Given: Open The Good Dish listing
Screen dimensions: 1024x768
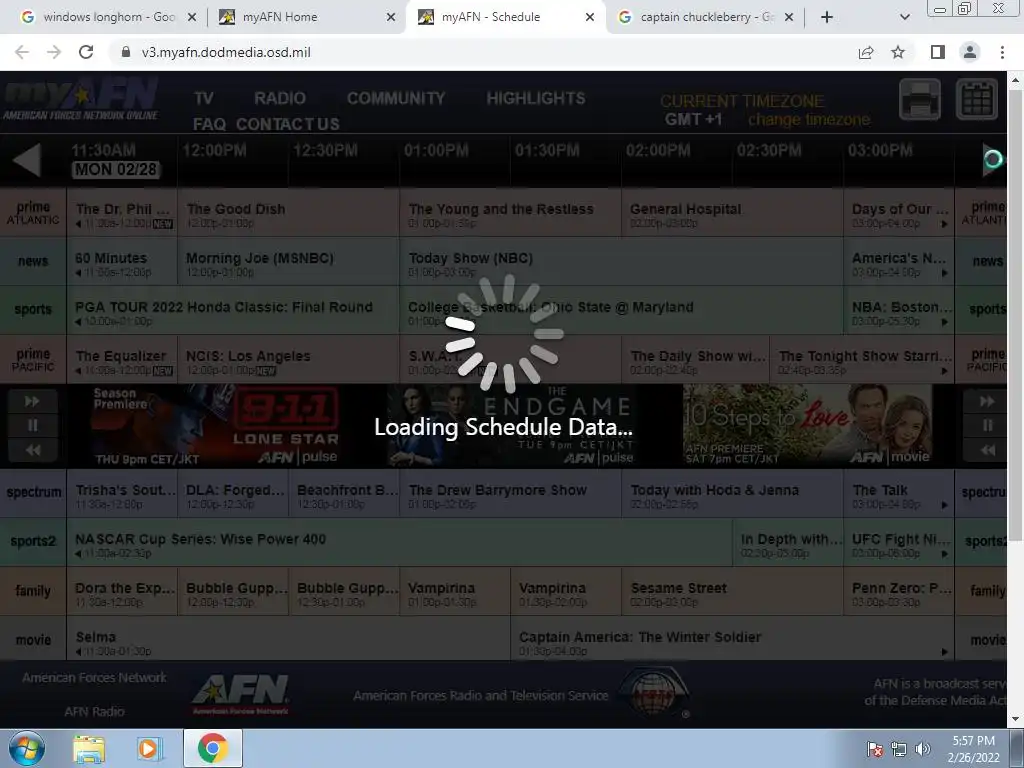Looking at the screenshot, I should [x=288, y=213].
